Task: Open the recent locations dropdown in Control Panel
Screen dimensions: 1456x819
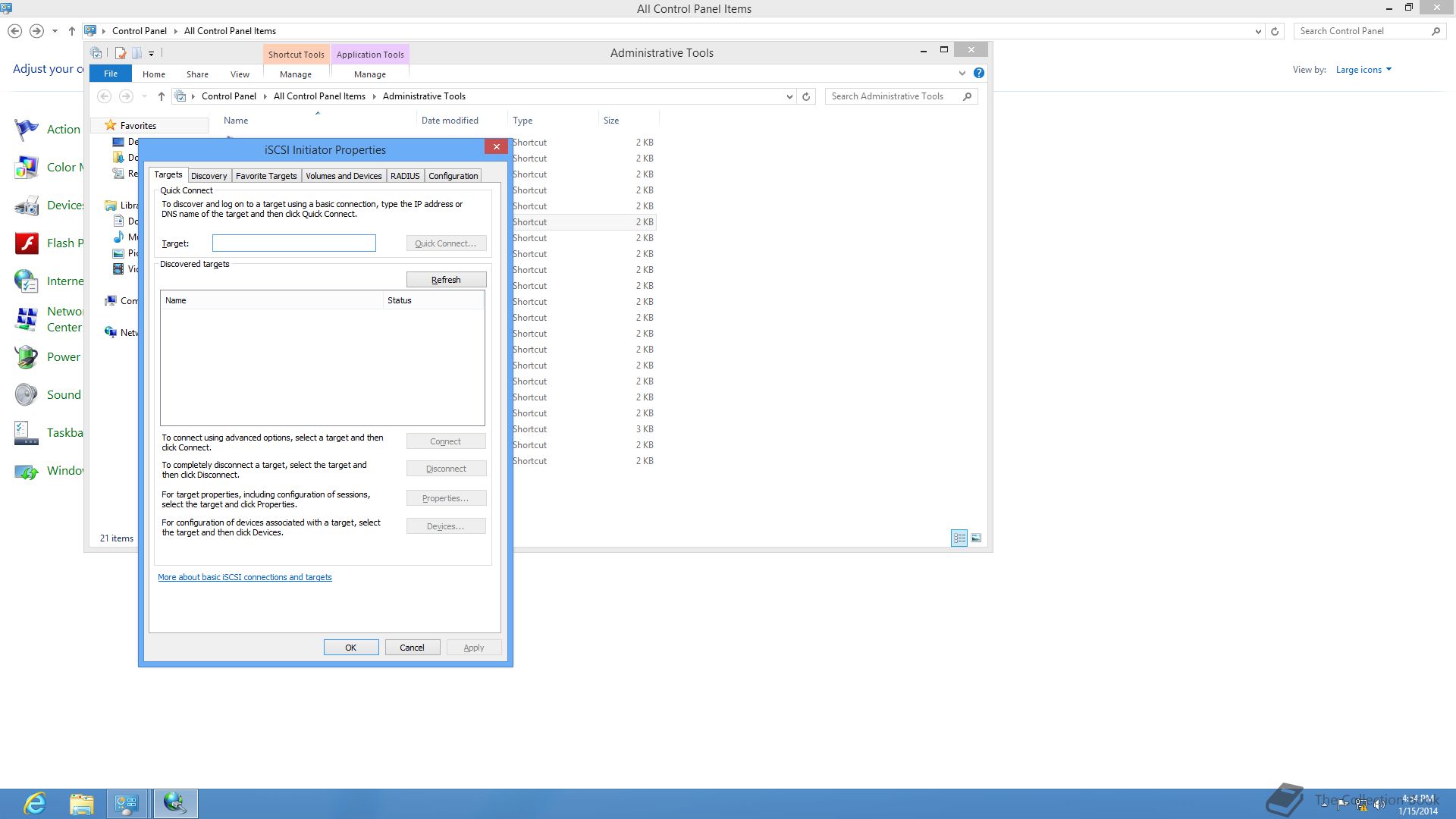Action: [55, 31]
